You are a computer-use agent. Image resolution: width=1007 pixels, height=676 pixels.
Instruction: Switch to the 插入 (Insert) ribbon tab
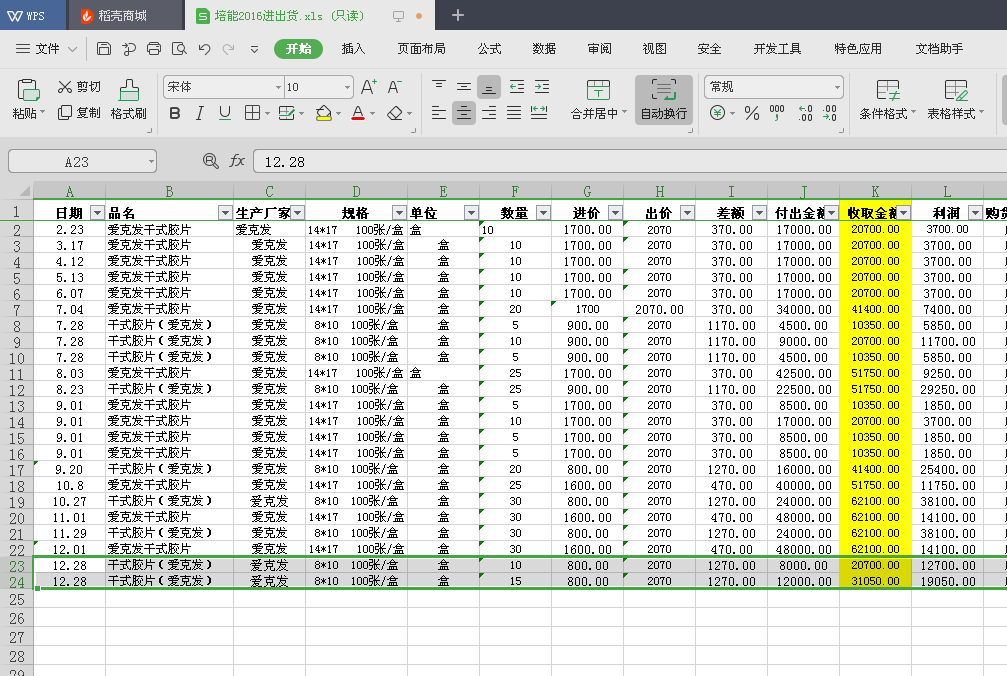[x=353, y=48]
